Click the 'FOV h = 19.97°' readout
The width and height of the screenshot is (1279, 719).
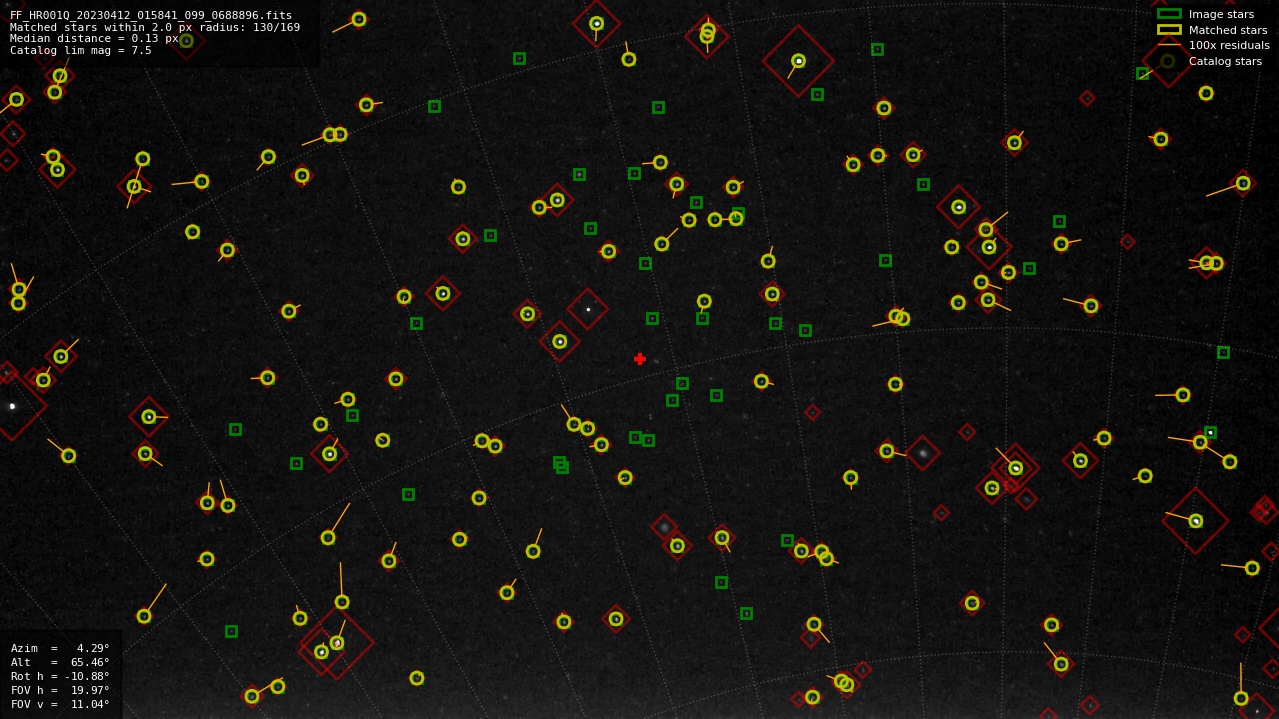tap(60, 690)
